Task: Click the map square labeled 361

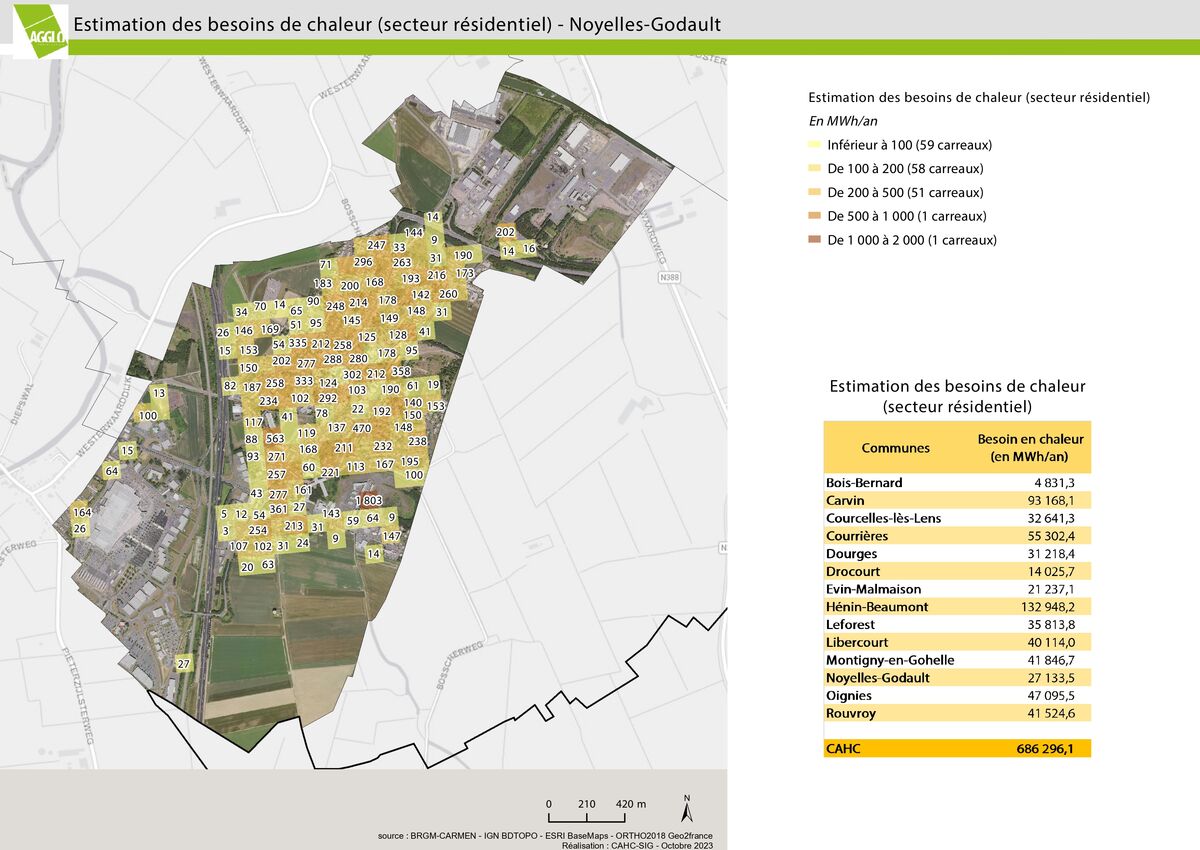Action: (x=278, y=509)
